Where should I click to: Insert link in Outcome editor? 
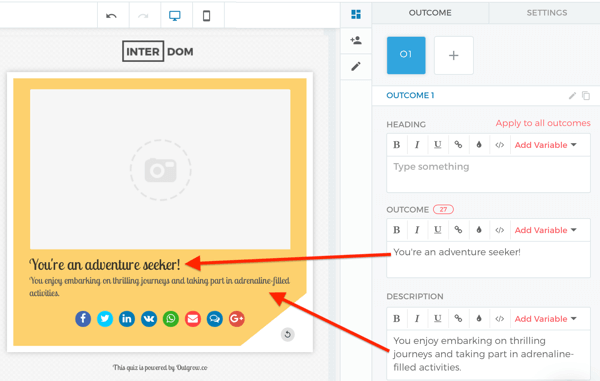click(x=458, y=230)
